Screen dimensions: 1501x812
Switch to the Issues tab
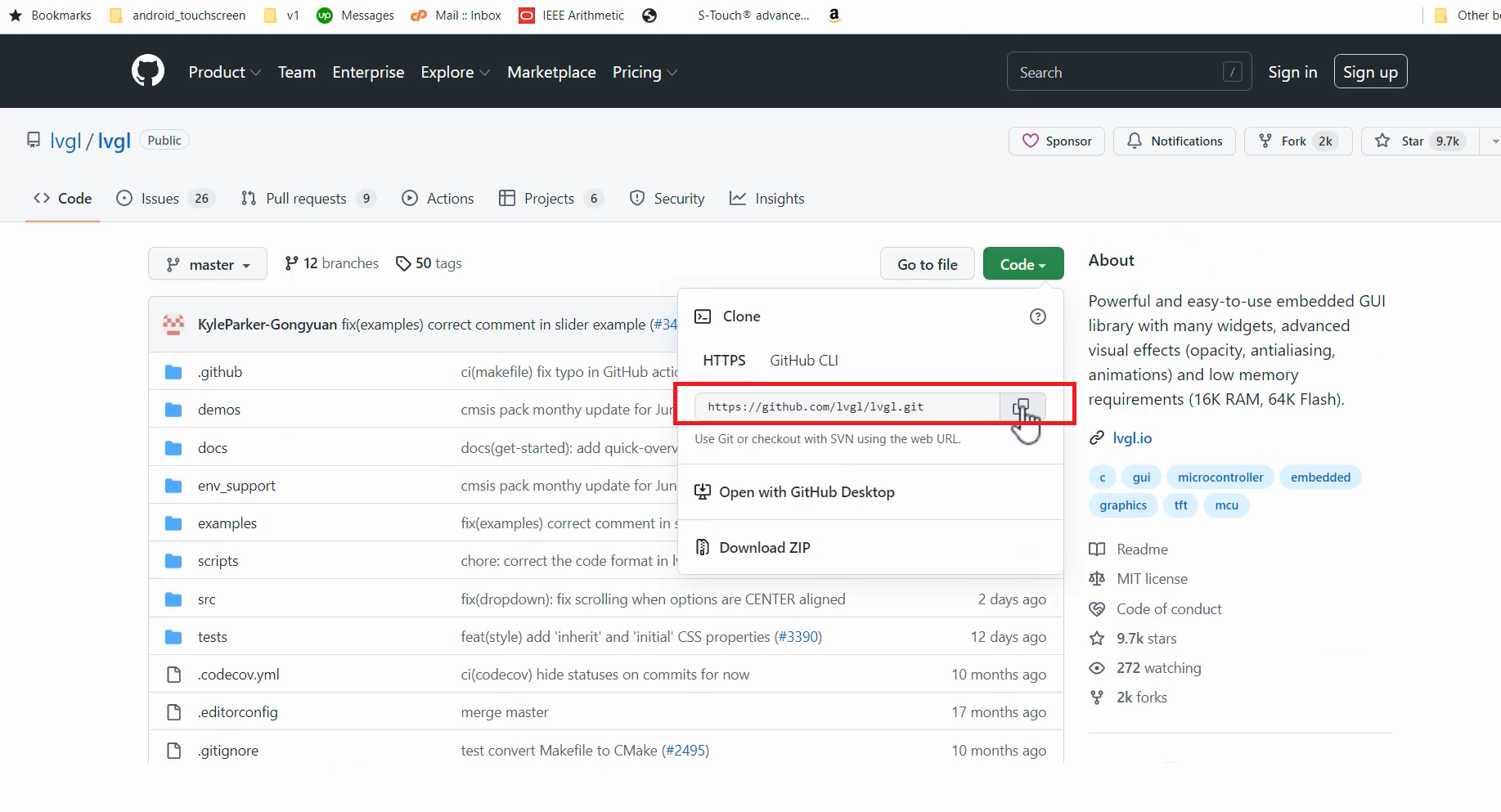coord(165,199)
